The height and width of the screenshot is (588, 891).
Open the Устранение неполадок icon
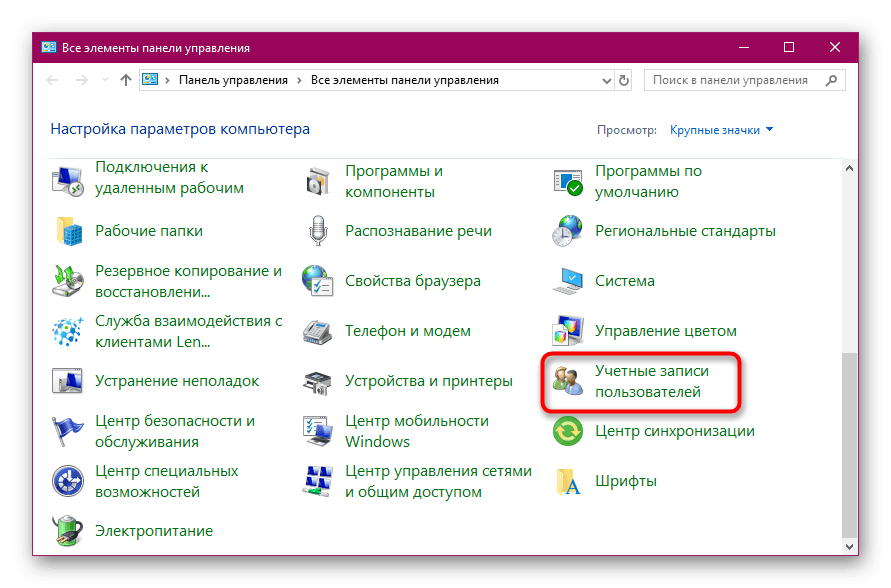[x=68, y=381]
